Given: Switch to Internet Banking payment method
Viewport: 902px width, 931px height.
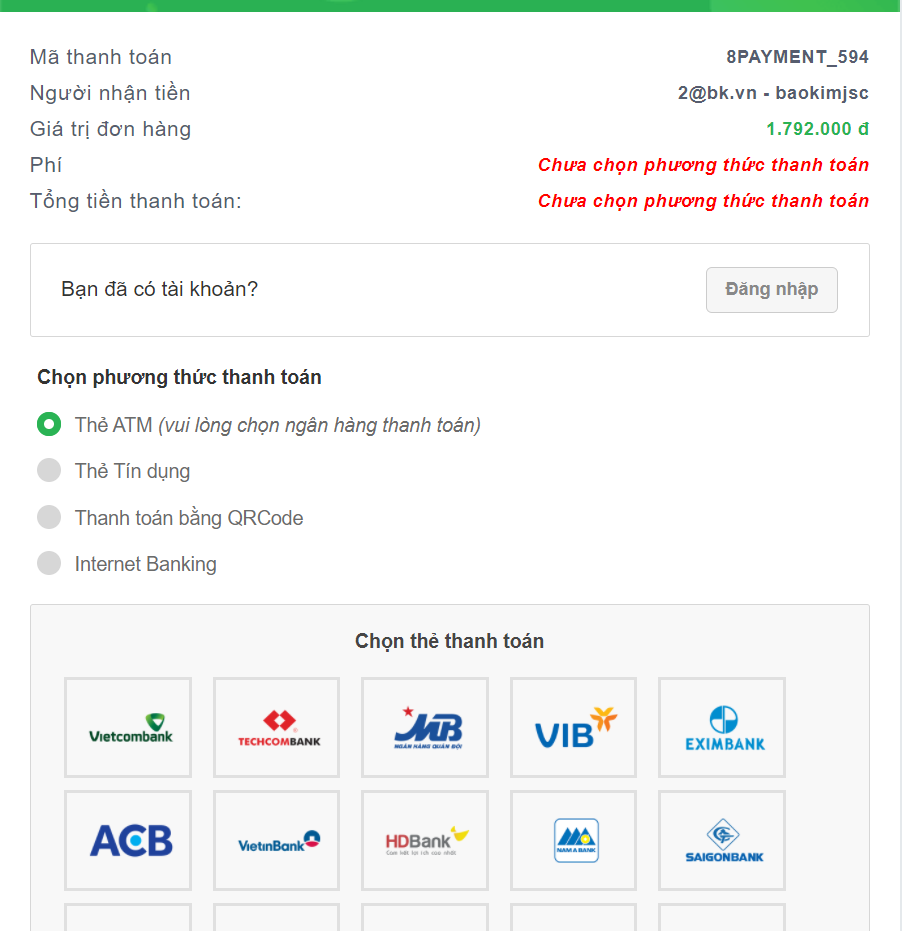Looking at the screenshot, I should [x=49, y=563].
